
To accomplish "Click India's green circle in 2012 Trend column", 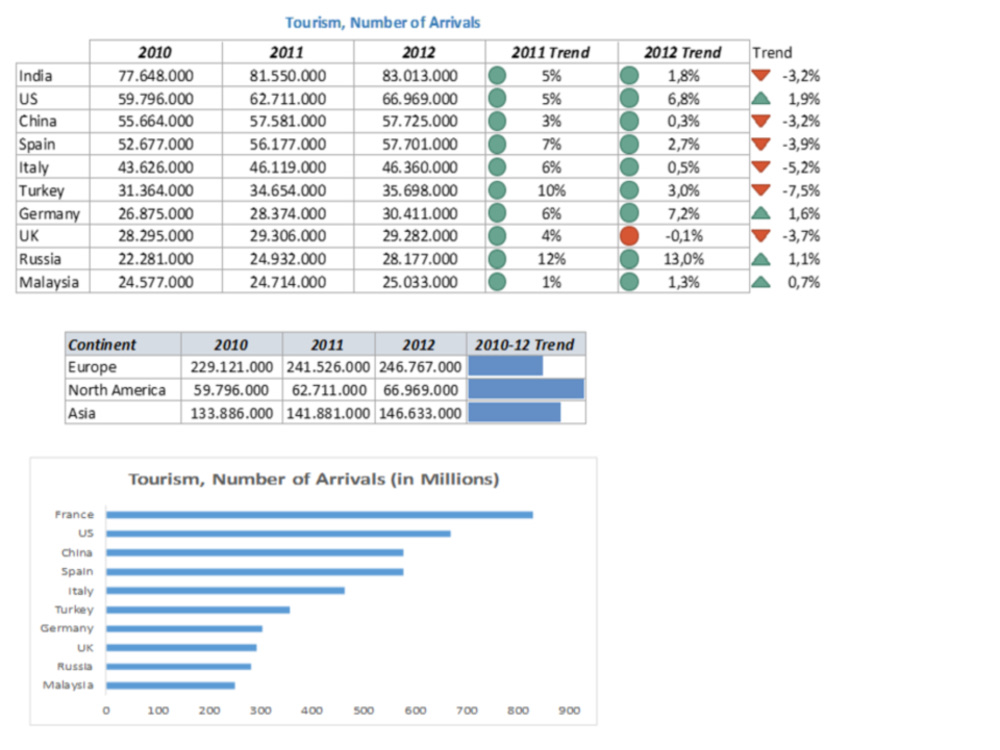I will (x=629, y=76).
